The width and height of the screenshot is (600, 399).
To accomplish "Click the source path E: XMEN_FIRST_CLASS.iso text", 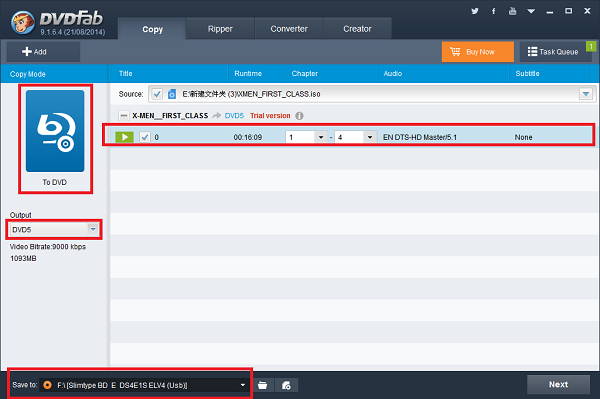I will pos(251,94).
